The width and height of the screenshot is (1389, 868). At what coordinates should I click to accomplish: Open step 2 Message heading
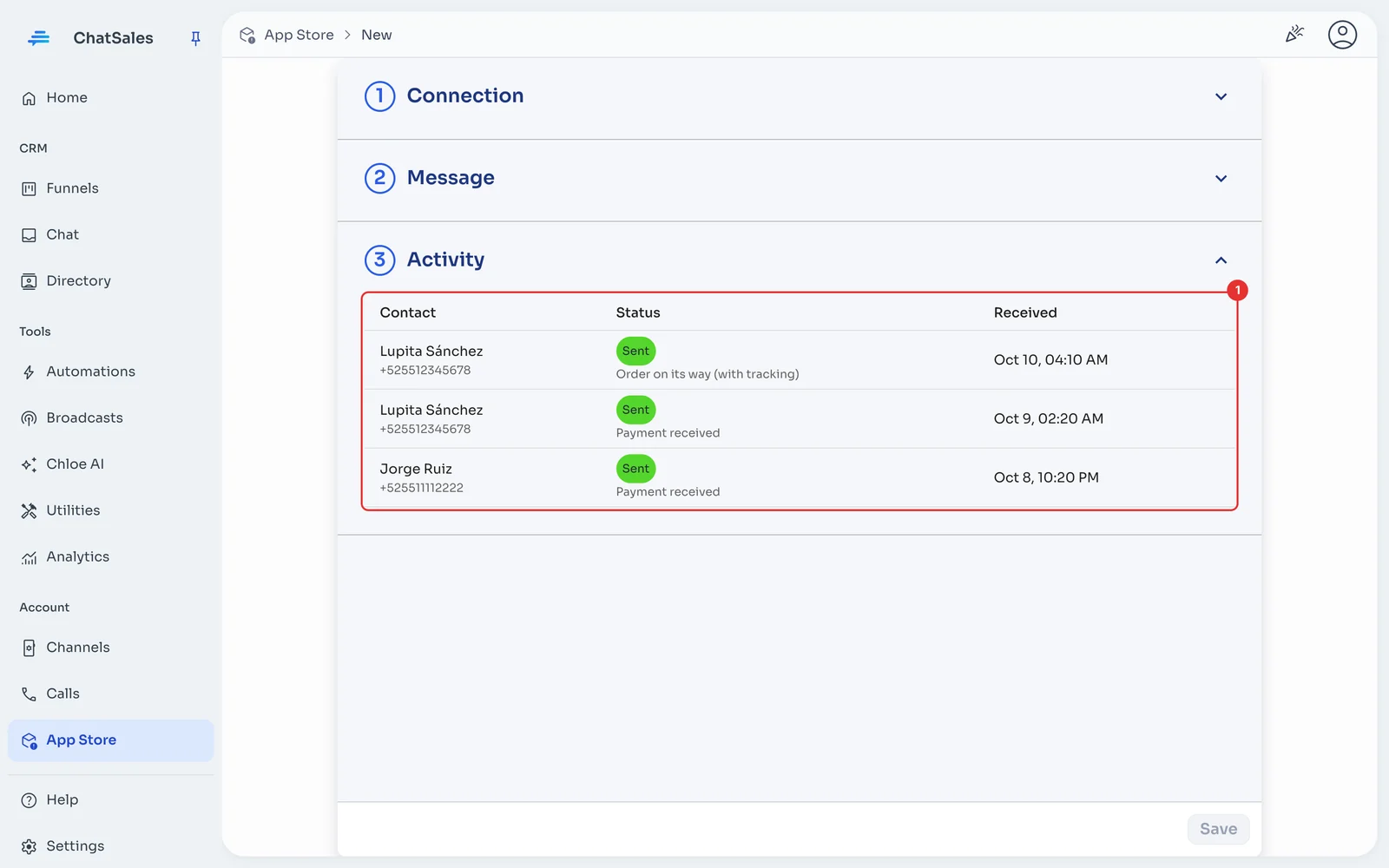click(x=451, y=177)
